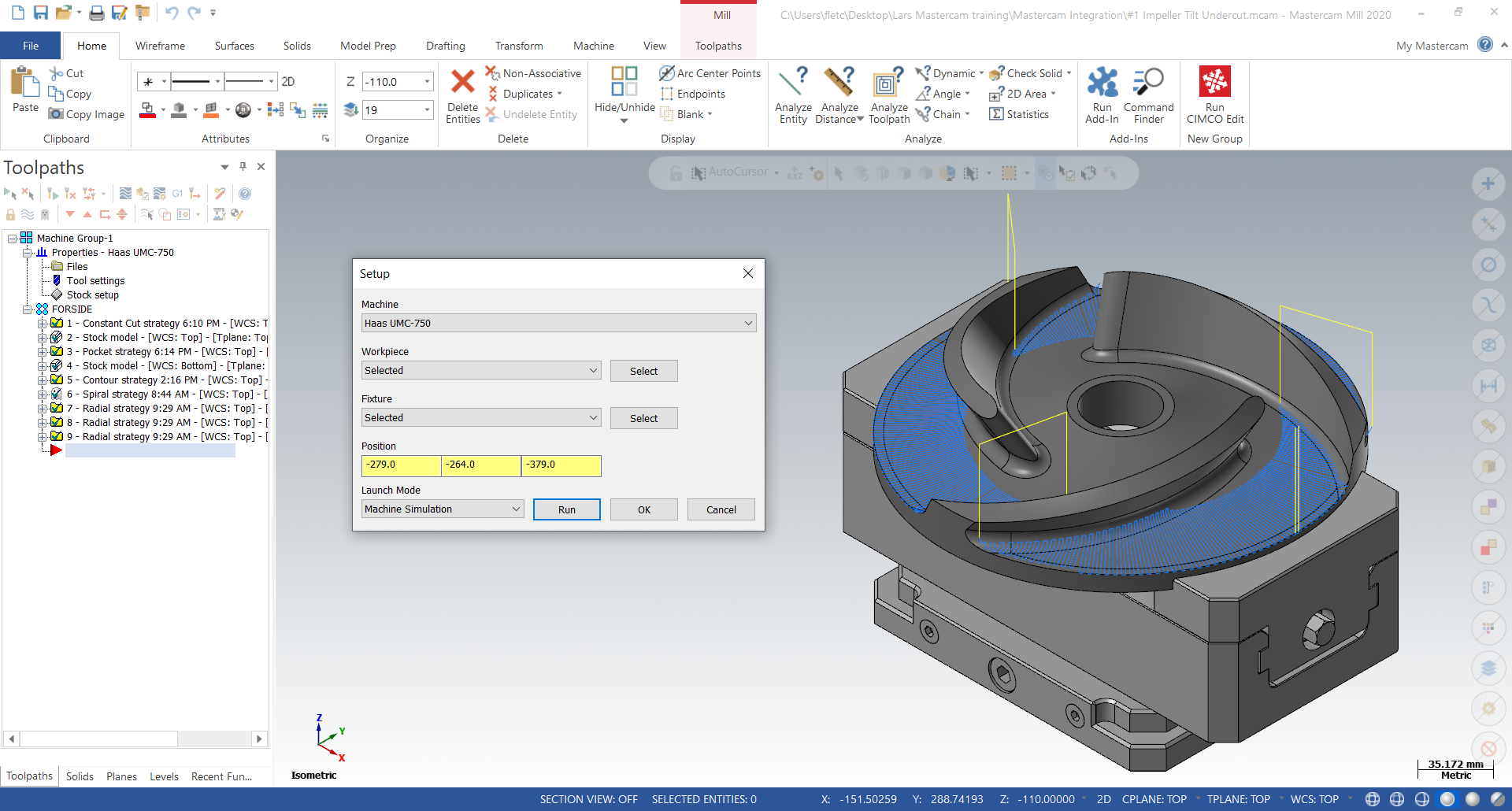This screenshot has height=811, width=1512.
Task: Open the level 19 dropdown in Organize
Action: tap(428, 109)
